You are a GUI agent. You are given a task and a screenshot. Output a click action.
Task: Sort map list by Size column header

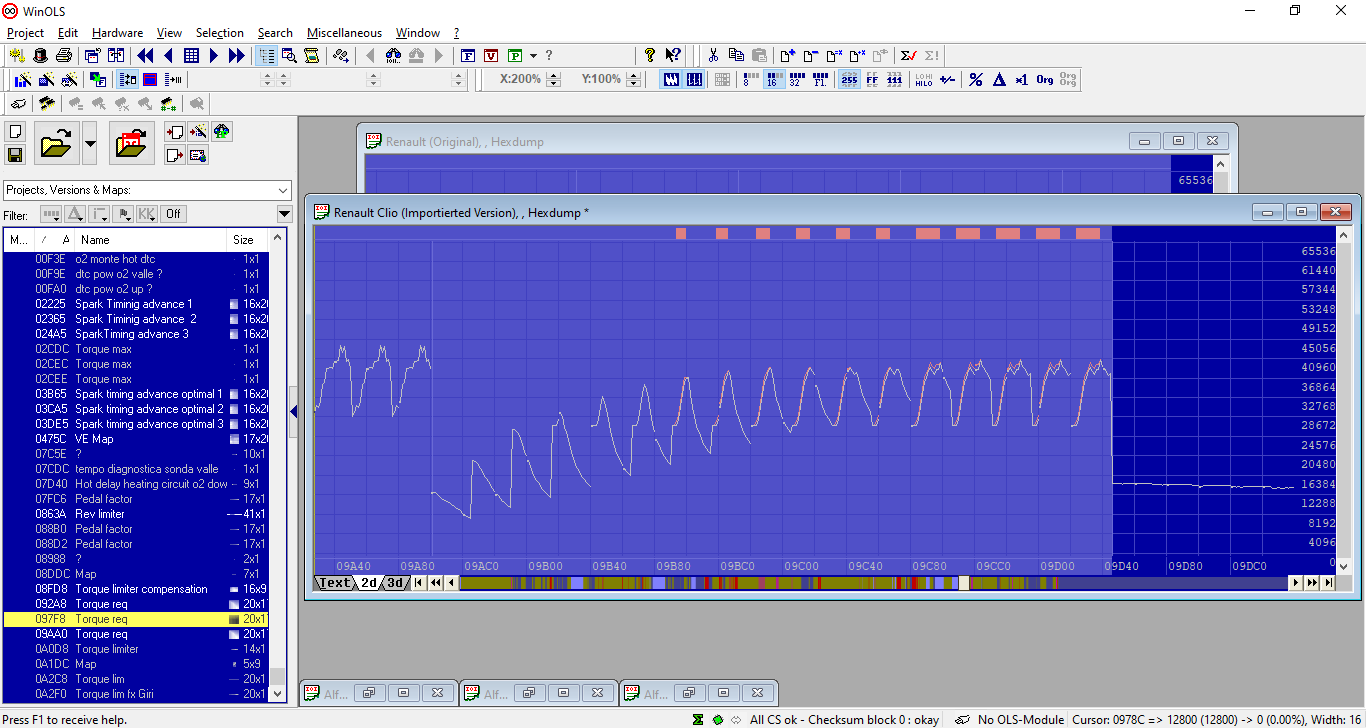pyautogui.click(x=248, y=240)
